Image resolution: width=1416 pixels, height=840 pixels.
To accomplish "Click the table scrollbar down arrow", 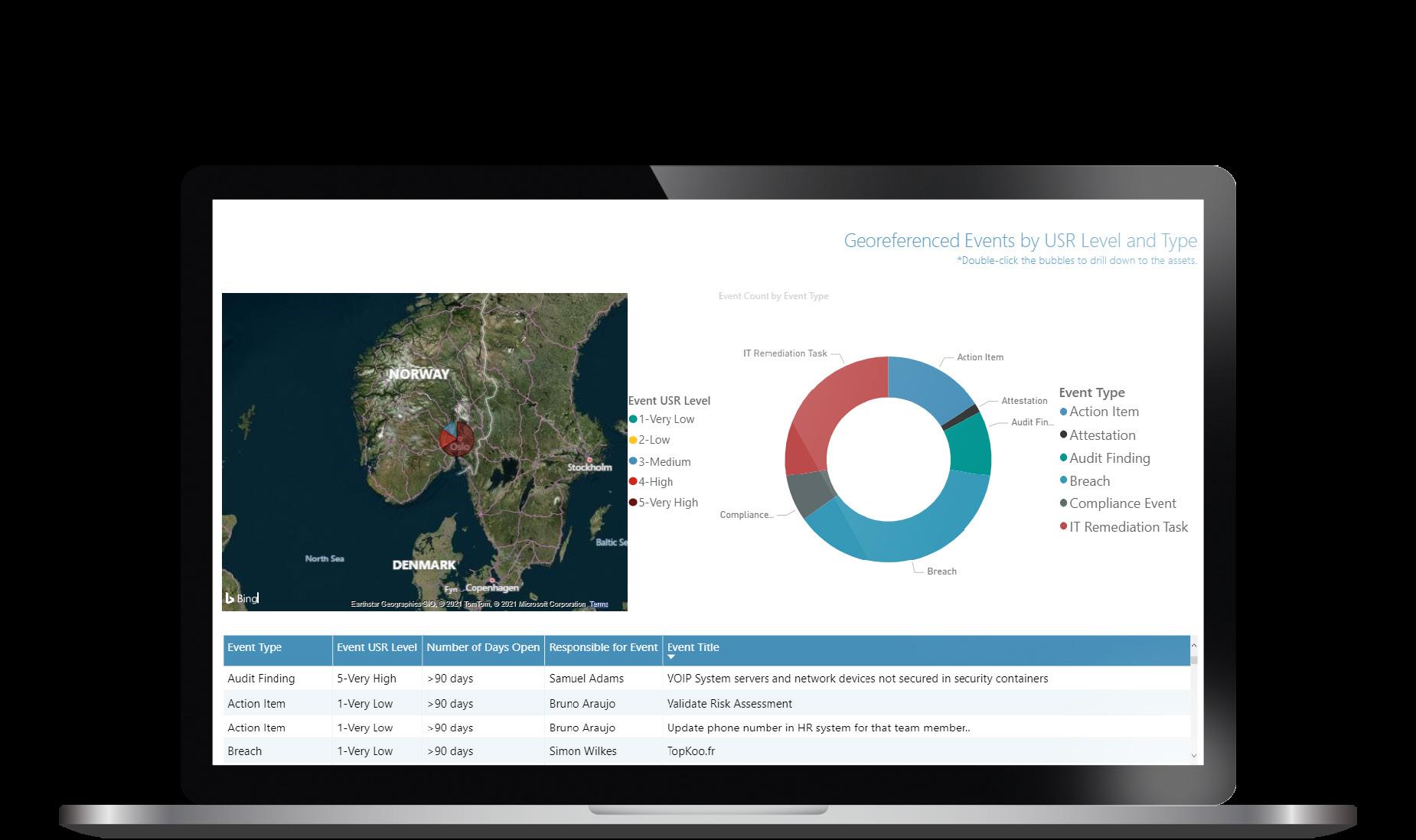I will 1194,756.
